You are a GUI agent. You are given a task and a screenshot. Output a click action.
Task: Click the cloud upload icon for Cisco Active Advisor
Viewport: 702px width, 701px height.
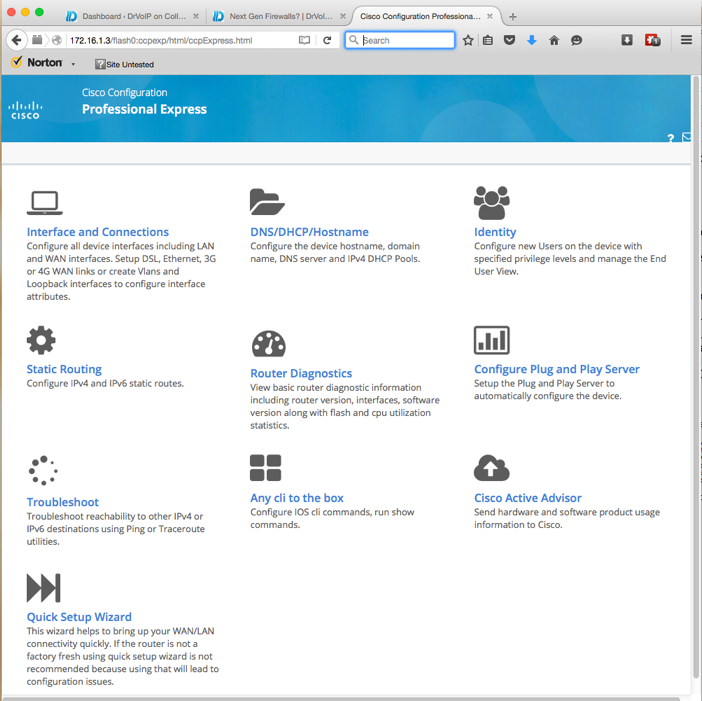[491, 468]
